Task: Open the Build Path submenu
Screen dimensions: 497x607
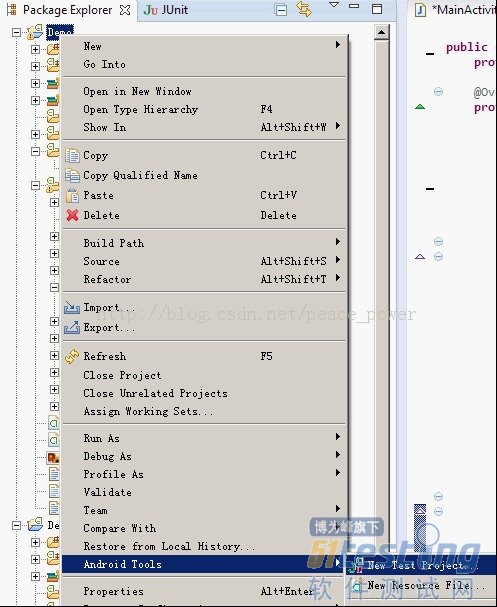Action: coord(205,243)
